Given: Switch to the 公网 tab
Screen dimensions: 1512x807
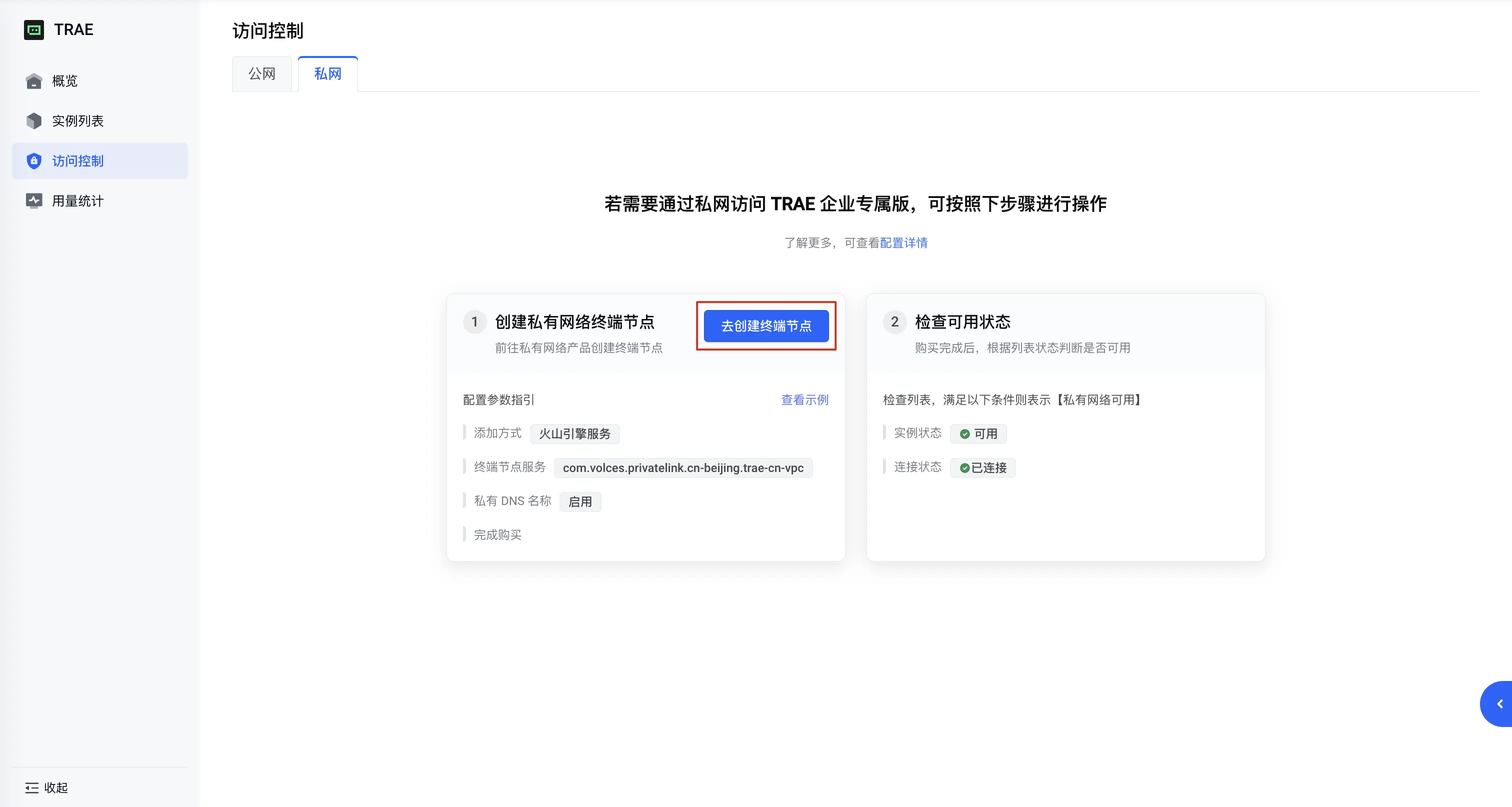Looking at the screenshot, I should point(262,74).
